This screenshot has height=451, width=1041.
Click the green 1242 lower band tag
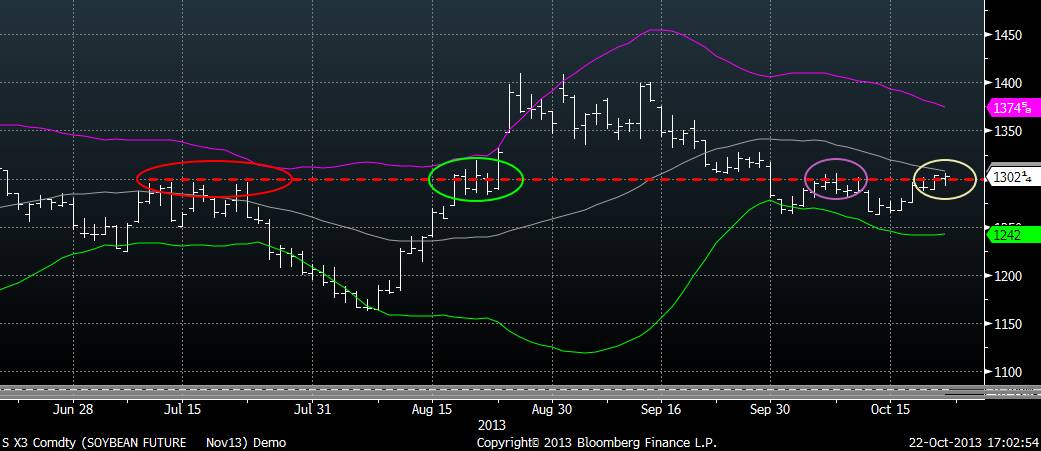point(1006,235)
